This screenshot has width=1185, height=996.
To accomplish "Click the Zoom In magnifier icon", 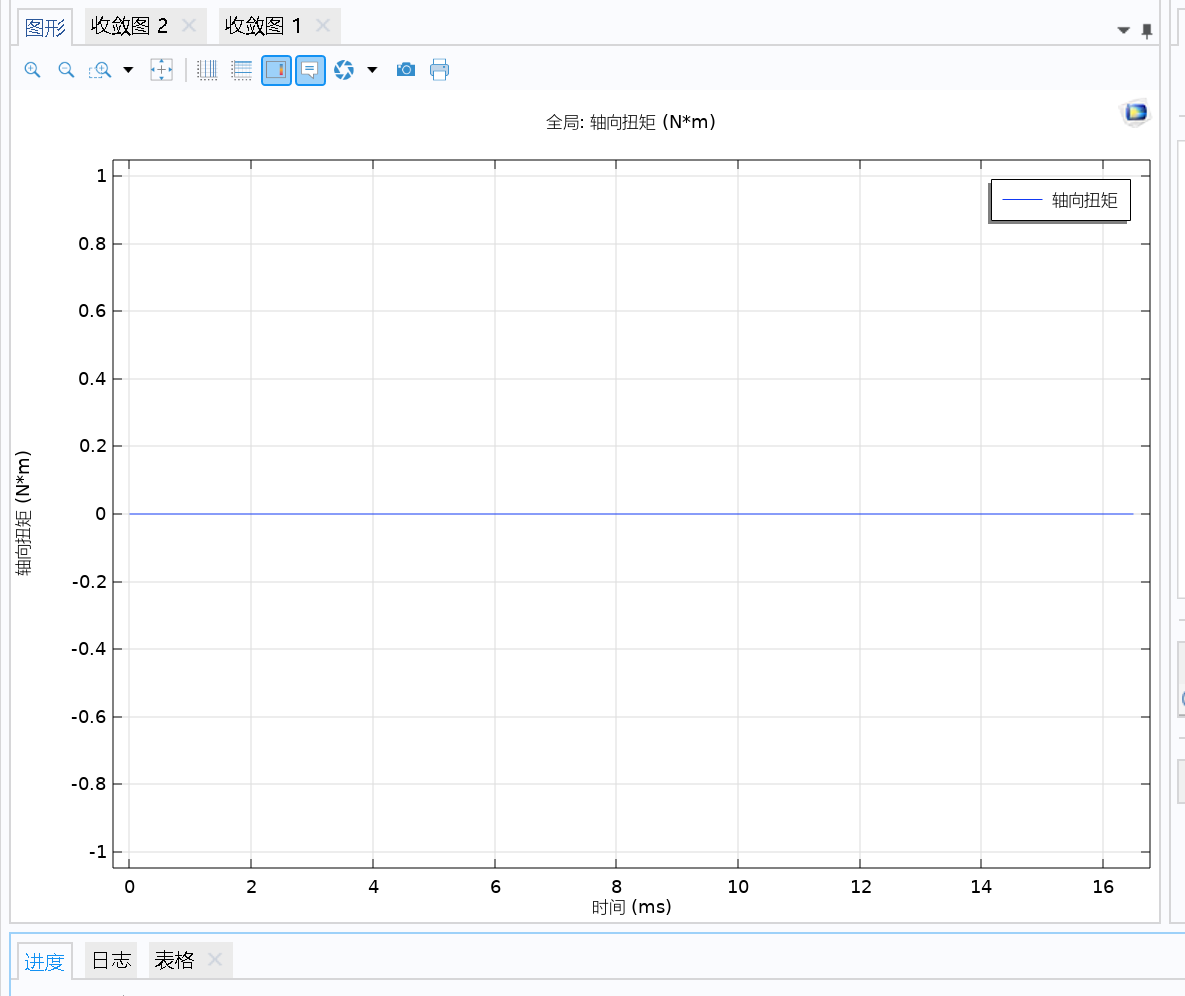I will [x=32, y=70].
